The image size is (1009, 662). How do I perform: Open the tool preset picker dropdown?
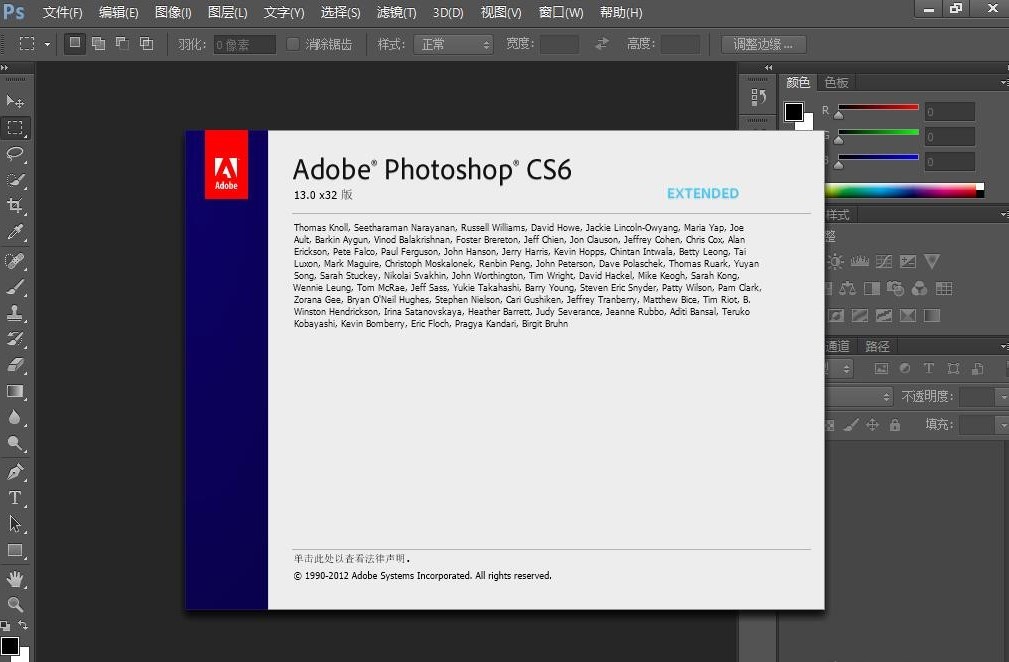pyautogui.click(x=47, y=44)
